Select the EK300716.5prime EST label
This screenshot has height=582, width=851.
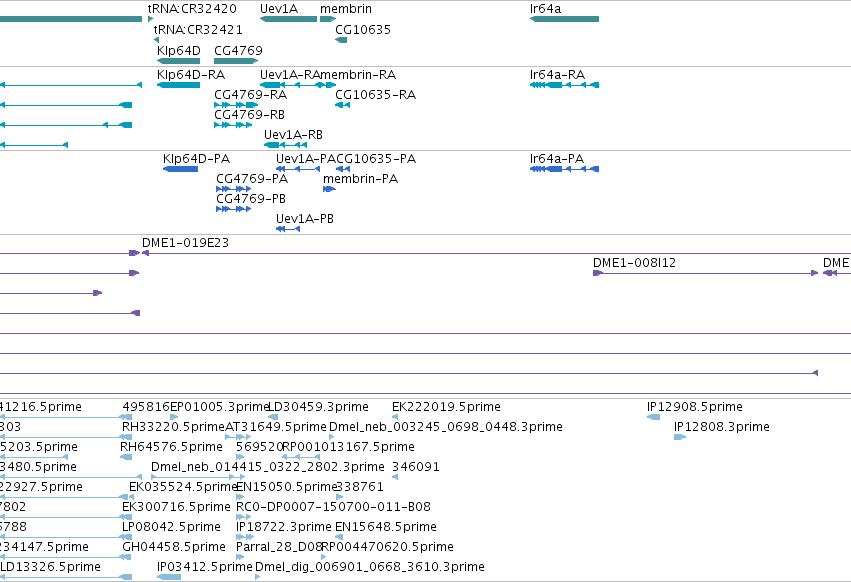[x=176, y=508]
